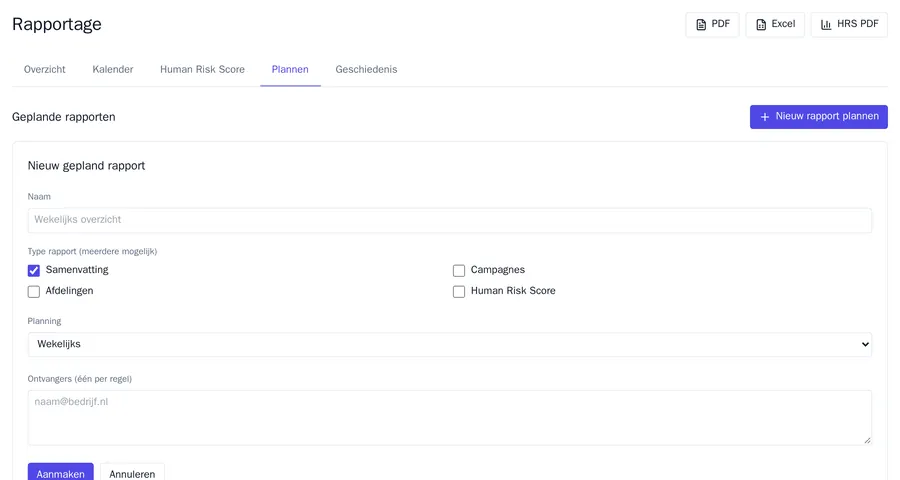900x480 pixels.
Task: Click into the Ontvangers textarea
Action: (449, 418)
